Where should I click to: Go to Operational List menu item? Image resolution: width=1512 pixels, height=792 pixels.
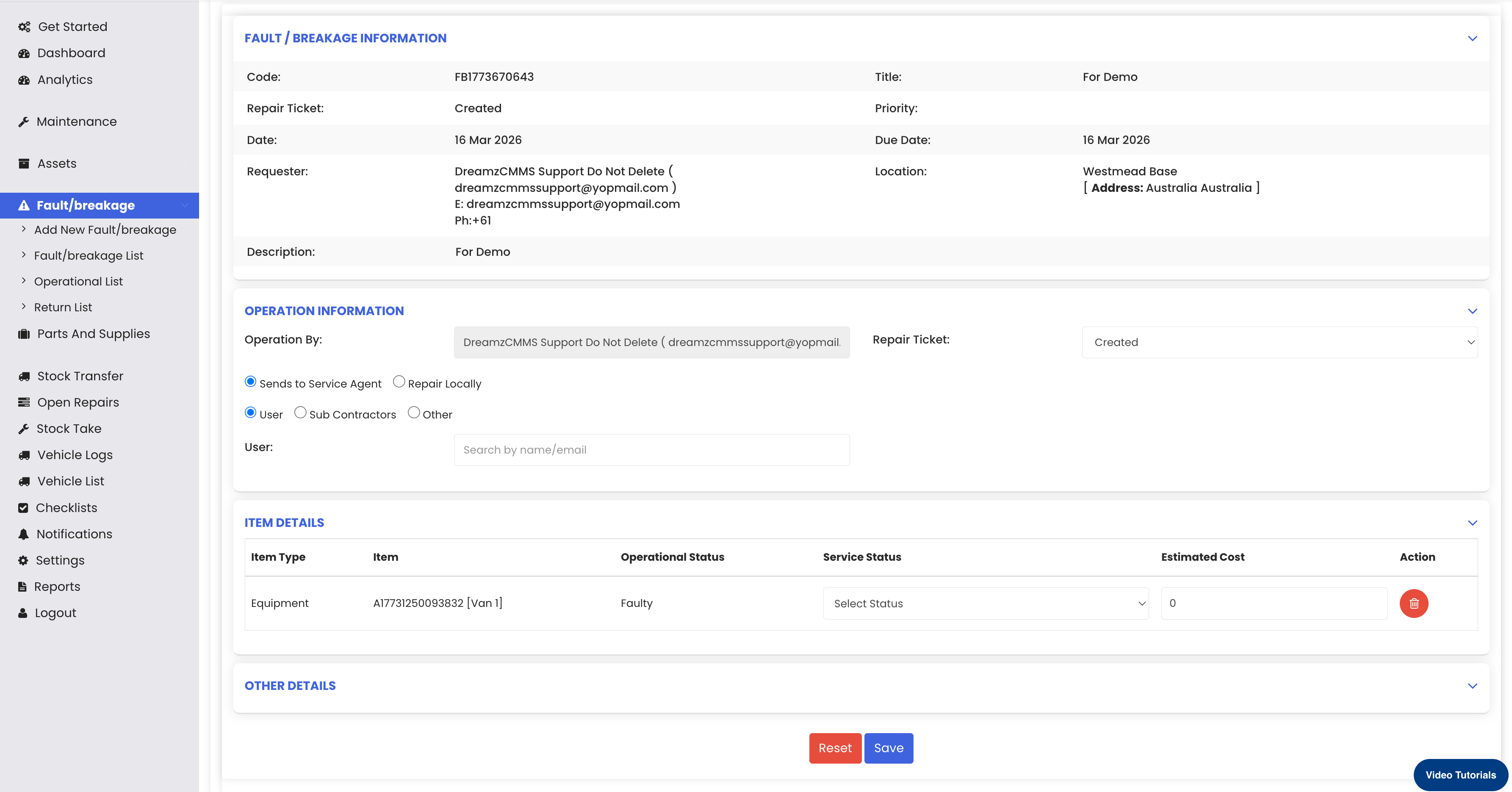tap(79, 281)
